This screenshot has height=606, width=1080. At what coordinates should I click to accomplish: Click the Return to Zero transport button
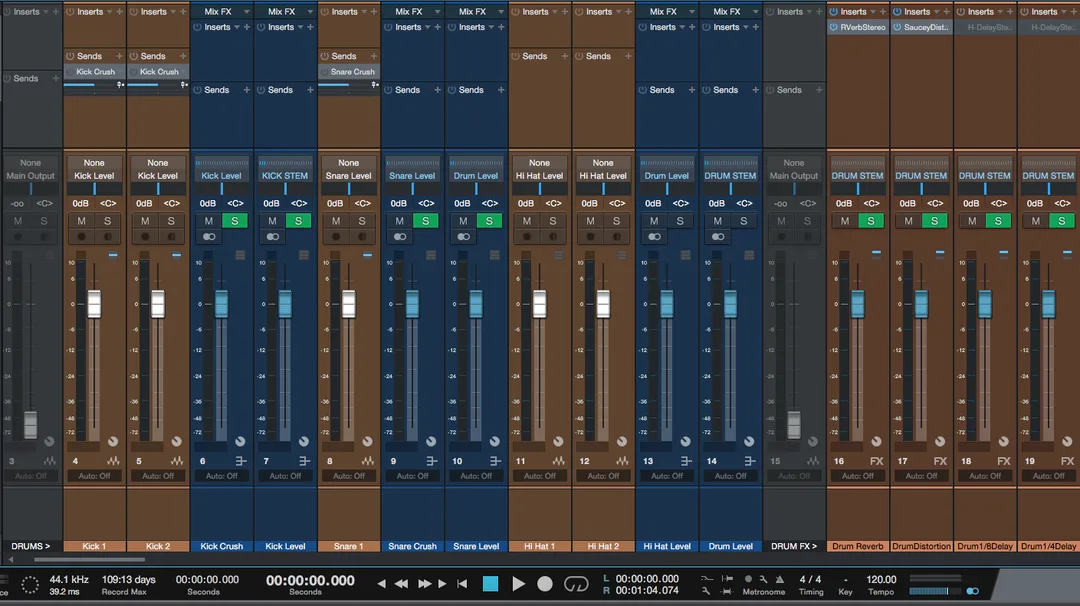pos(462,583)
